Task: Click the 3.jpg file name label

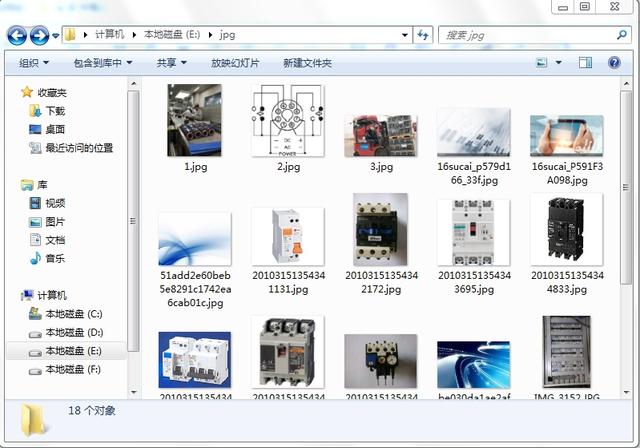Action: (x=382, y=167)
